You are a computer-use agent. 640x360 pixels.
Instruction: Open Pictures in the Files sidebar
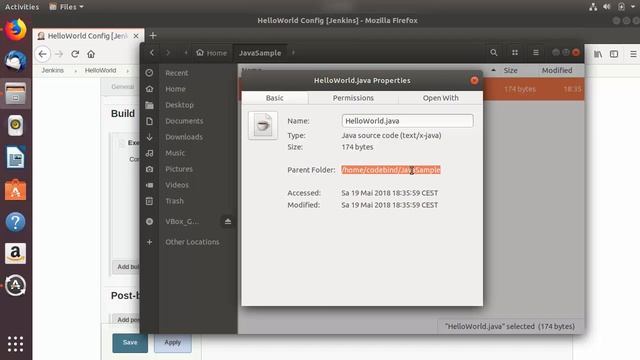point(179,169)
